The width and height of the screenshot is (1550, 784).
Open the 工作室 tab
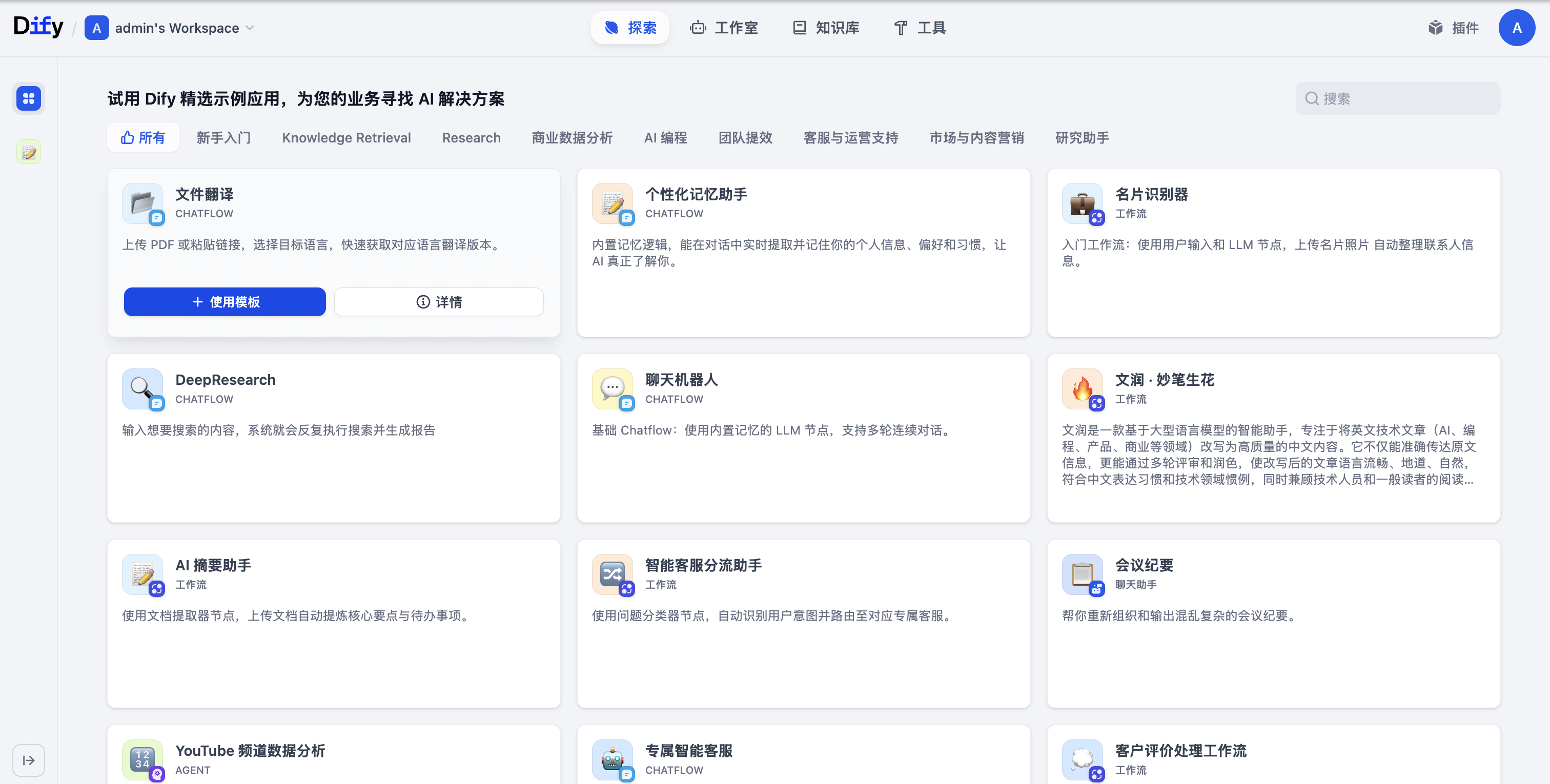pos(724,28)
